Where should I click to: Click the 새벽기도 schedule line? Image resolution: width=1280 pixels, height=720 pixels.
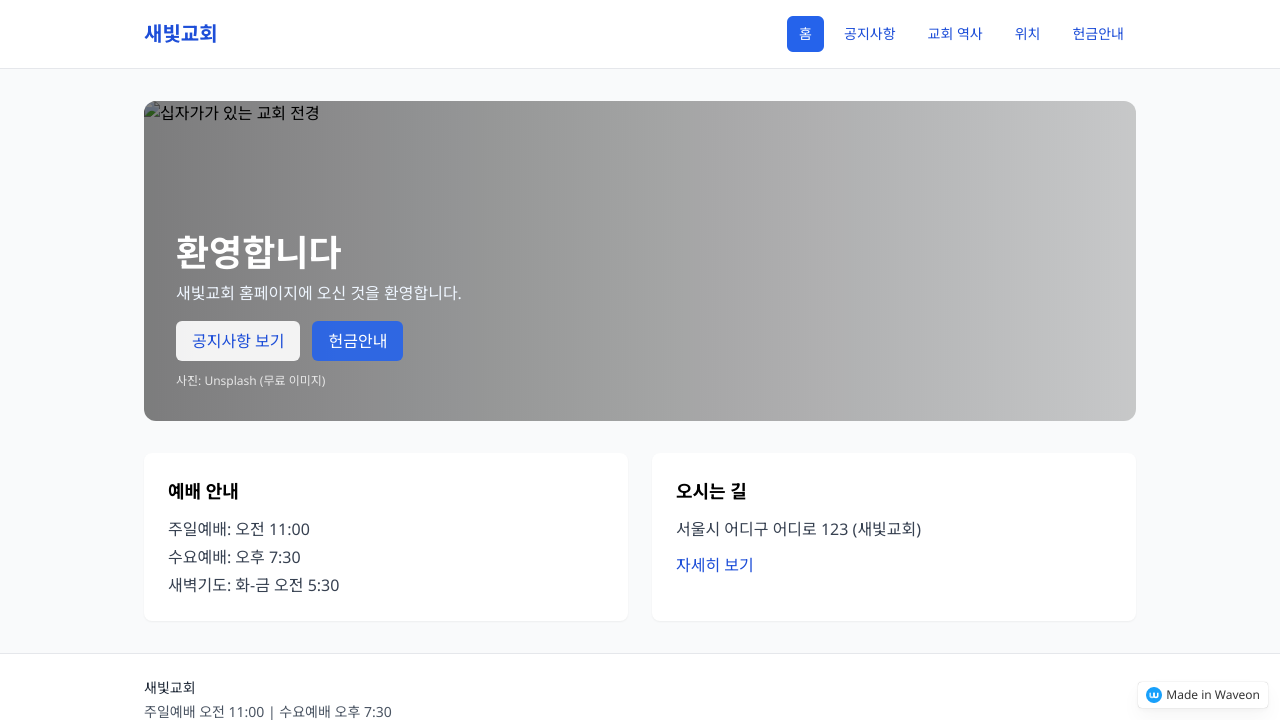pos(254,585)
